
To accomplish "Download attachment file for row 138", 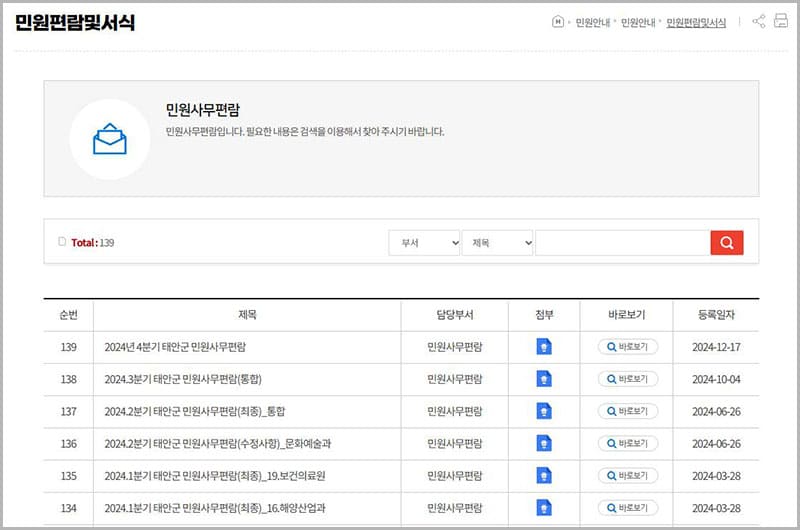I will click(544, 379).
